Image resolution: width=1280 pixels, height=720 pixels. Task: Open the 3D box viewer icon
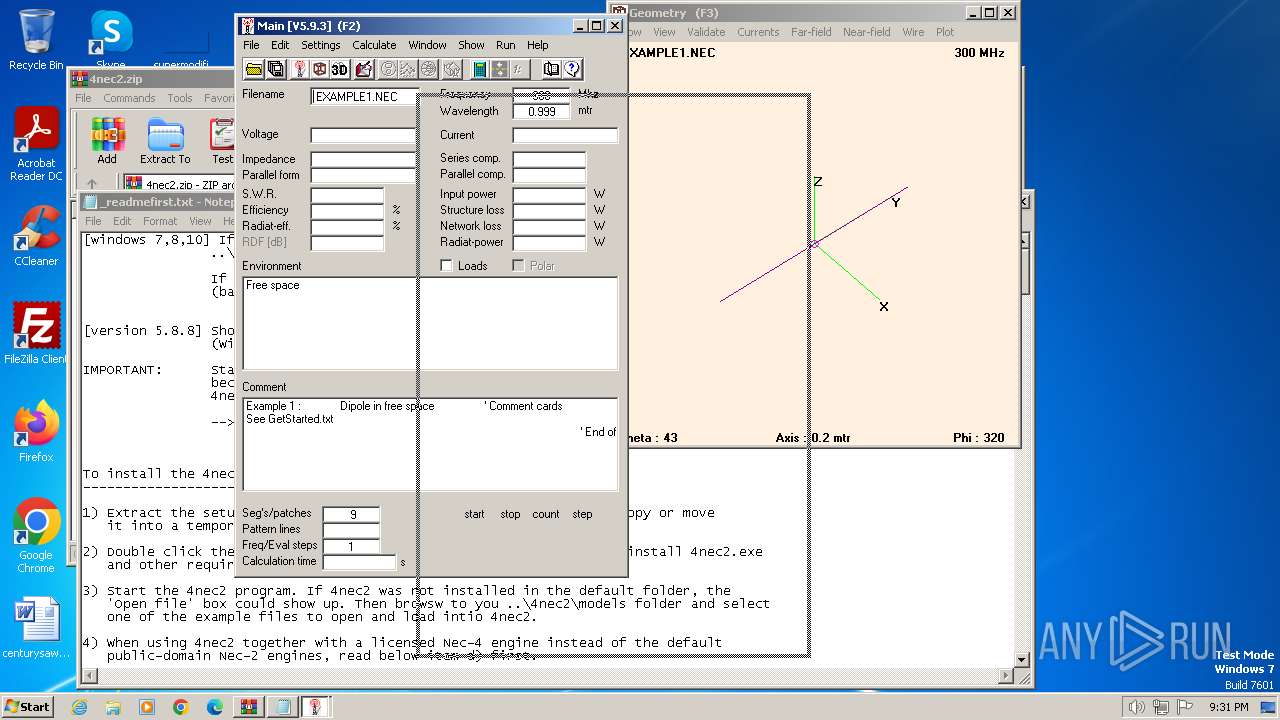319,69
